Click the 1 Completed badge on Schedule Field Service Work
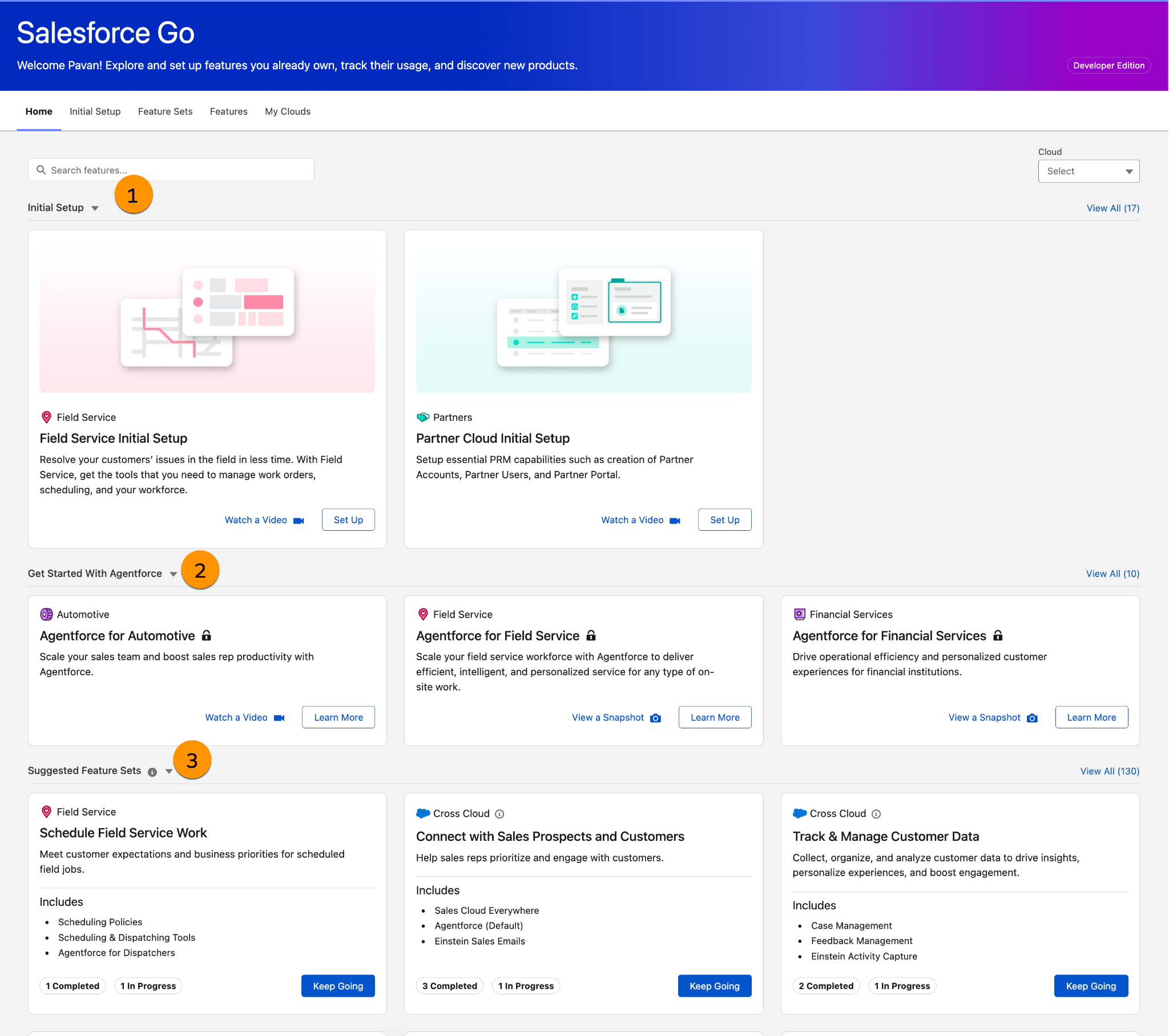 pyautogui.click(x=72, y=986)
